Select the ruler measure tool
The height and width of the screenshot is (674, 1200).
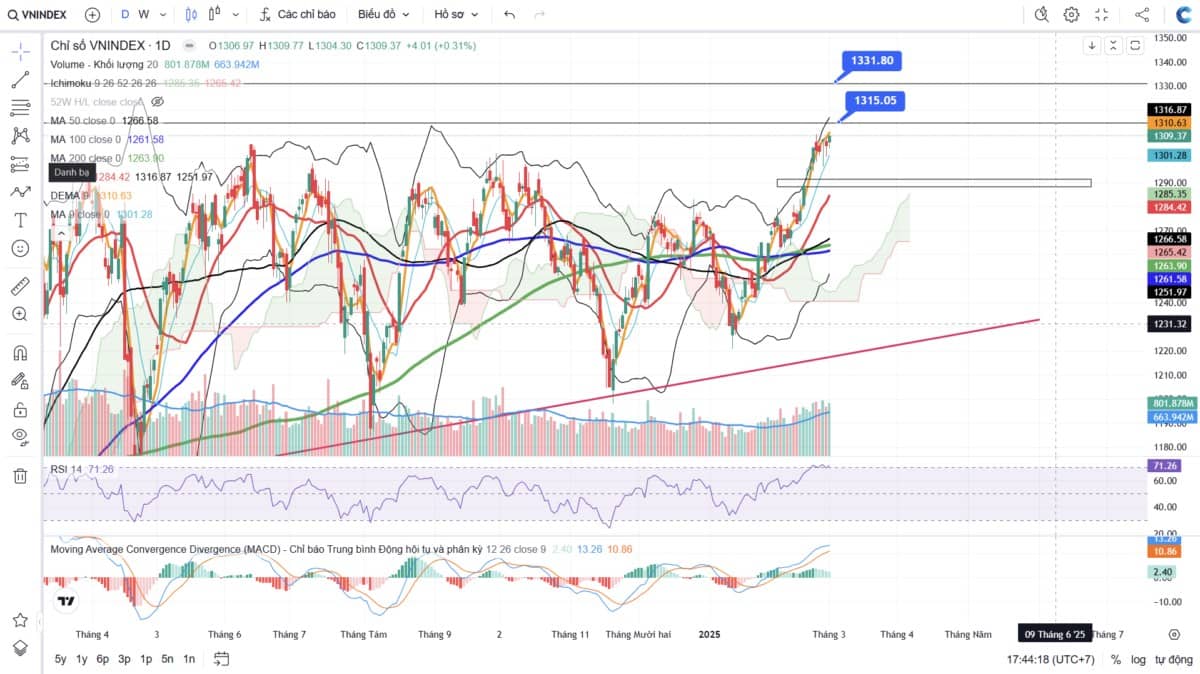(20, 286)
